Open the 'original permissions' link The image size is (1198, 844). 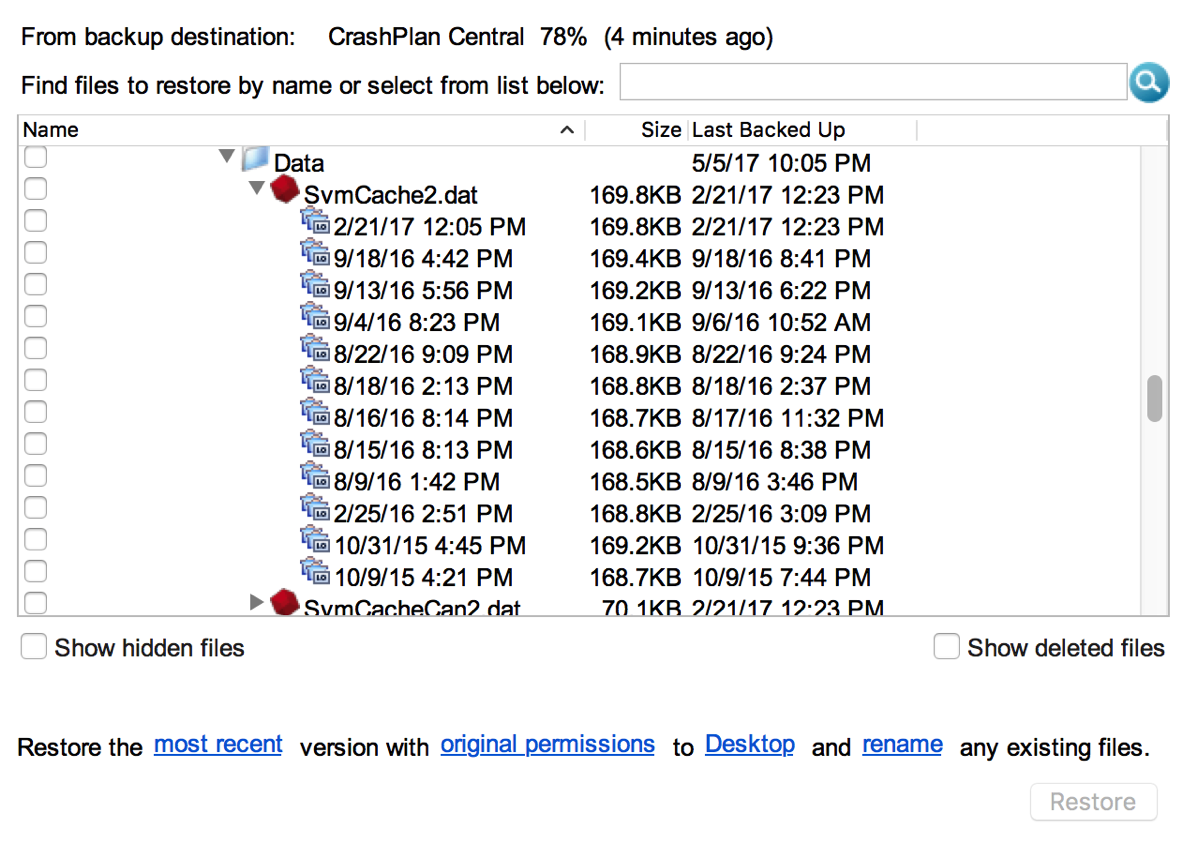[547, 745]
